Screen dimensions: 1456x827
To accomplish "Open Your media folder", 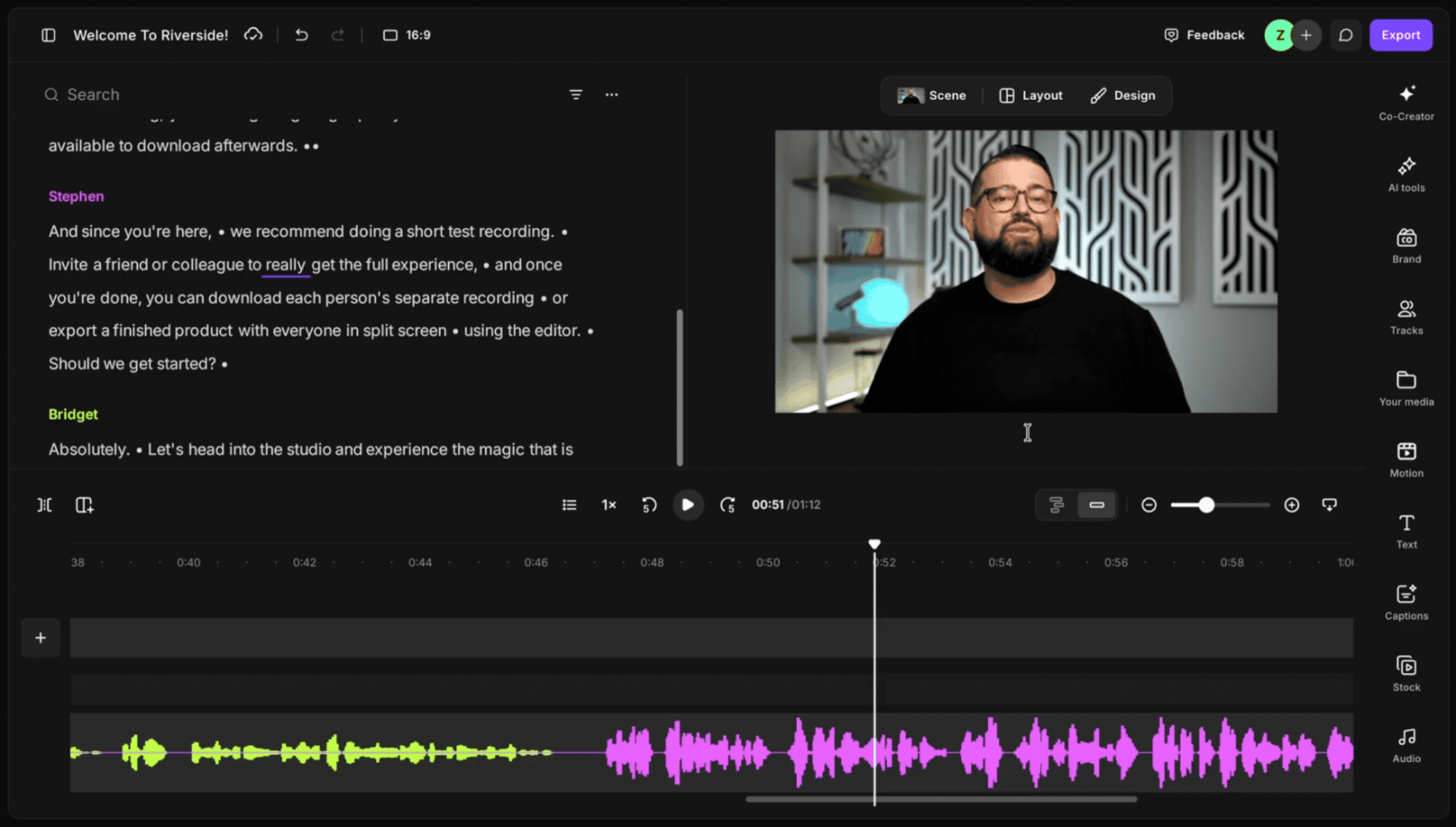I will 1406,388.
